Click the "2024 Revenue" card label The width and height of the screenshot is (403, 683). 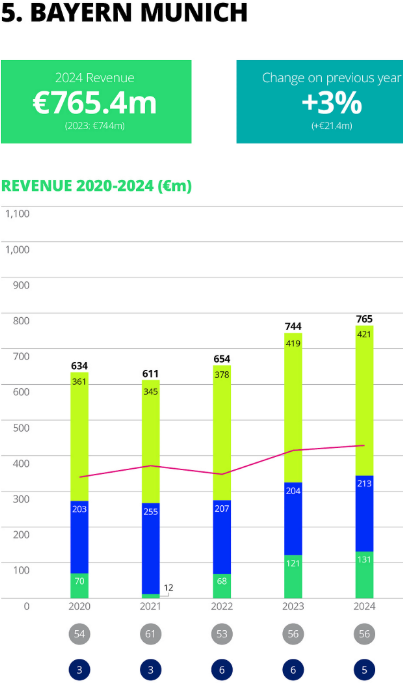95,78
